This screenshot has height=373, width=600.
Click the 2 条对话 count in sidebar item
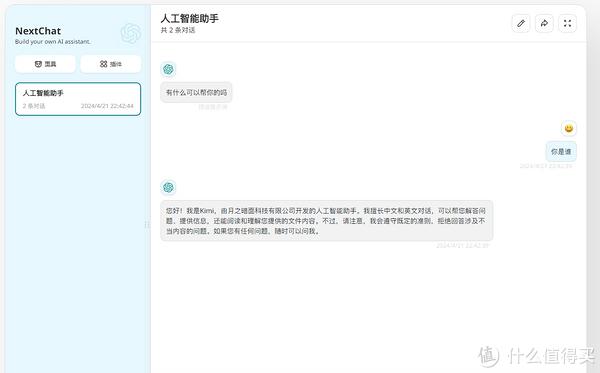click(34, 106)
